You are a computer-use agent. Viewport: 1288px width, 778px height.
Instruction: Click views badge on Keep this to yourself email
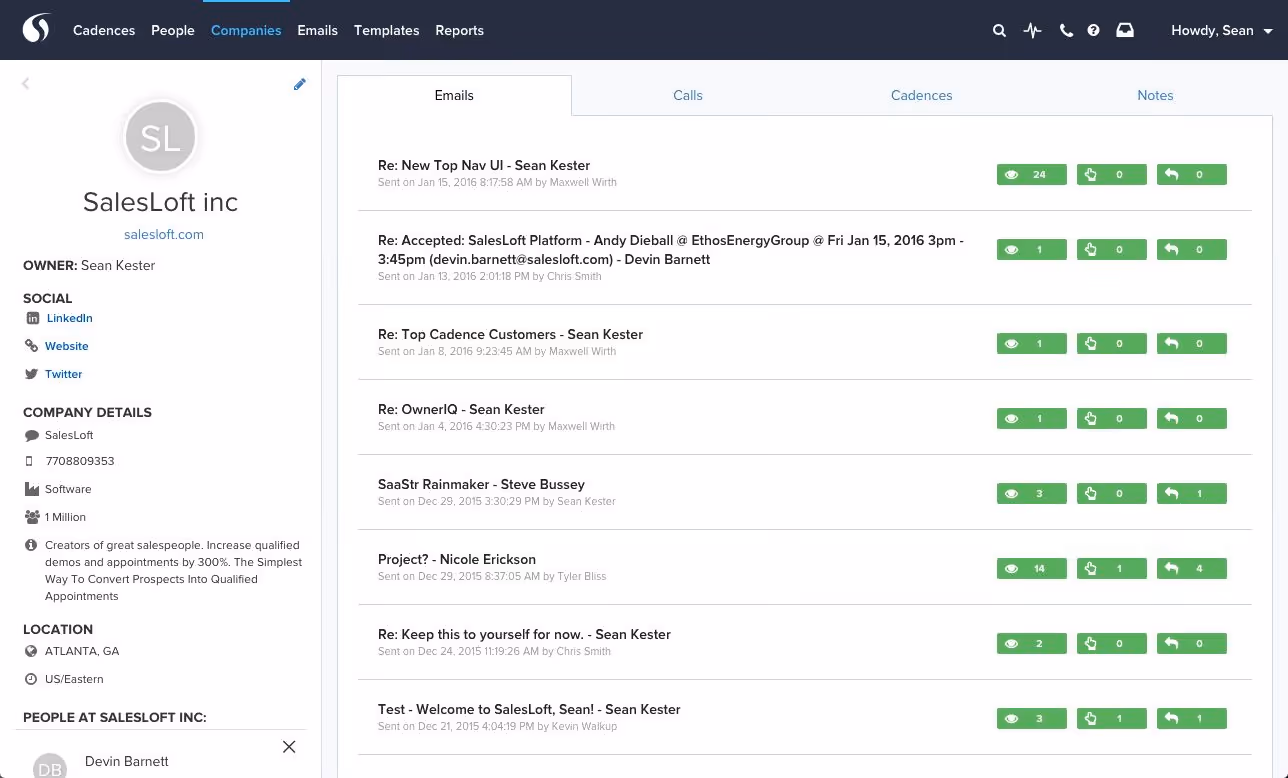[x=1031, y=644]
